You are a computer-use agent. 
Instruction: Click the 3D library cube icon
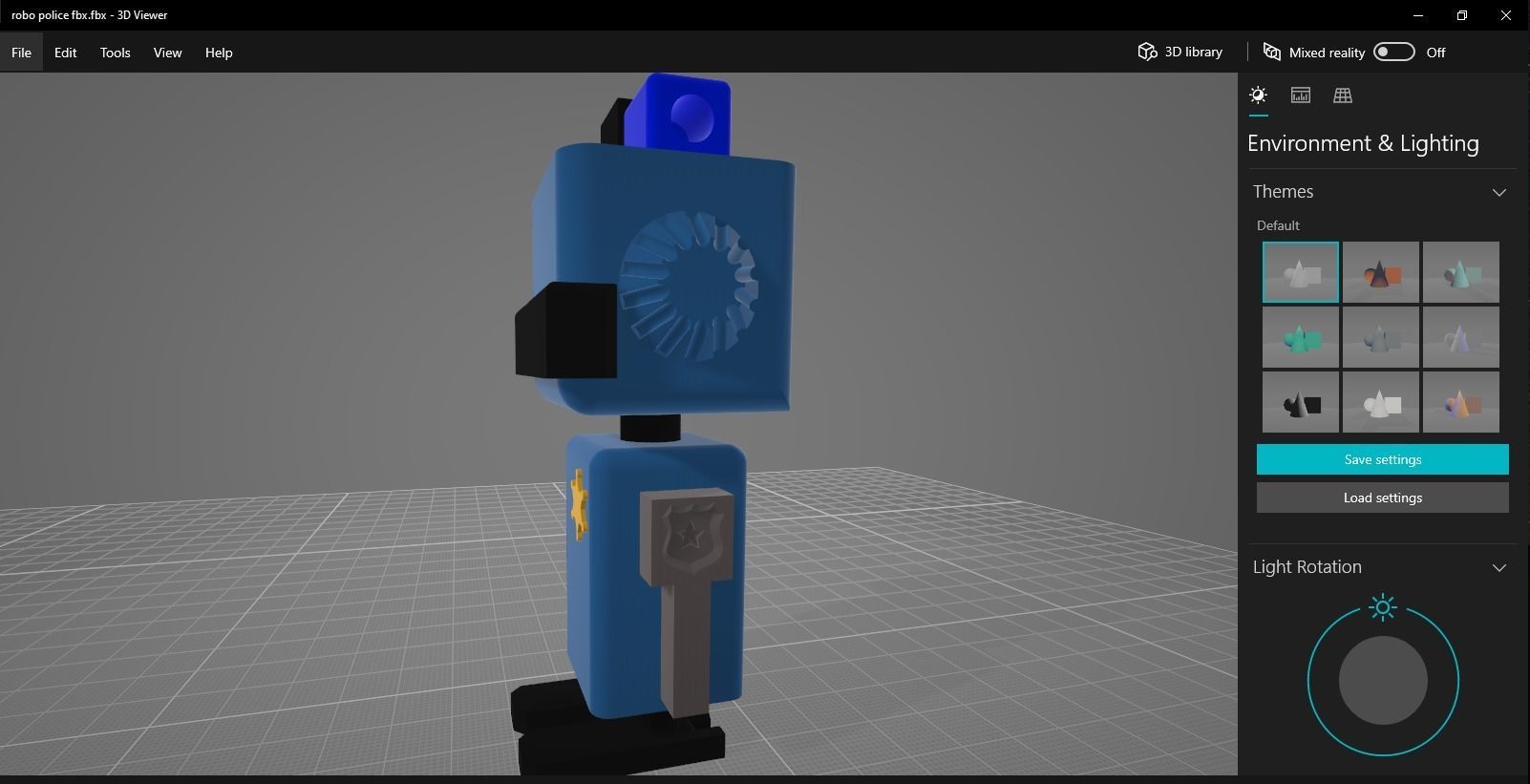pyautogui.click(x=1147, y=52)
